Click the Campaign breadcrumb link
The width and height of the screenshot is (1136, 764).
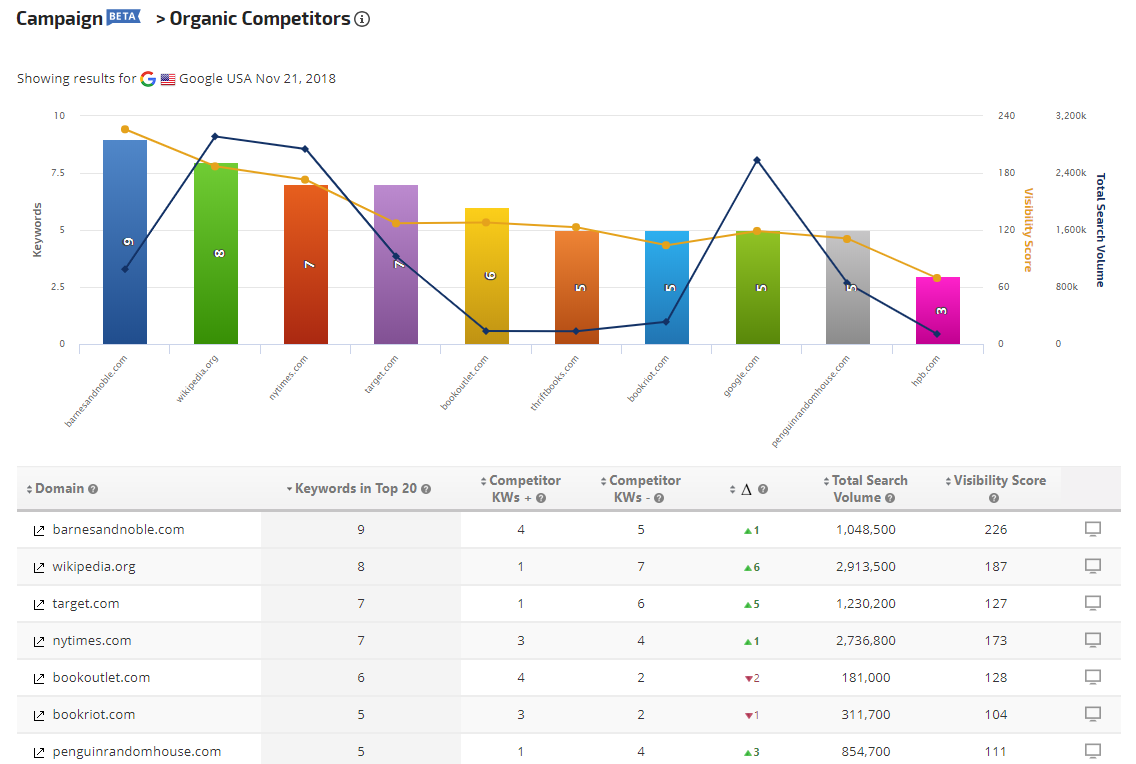pyautogui.click(x=58, y=19)
